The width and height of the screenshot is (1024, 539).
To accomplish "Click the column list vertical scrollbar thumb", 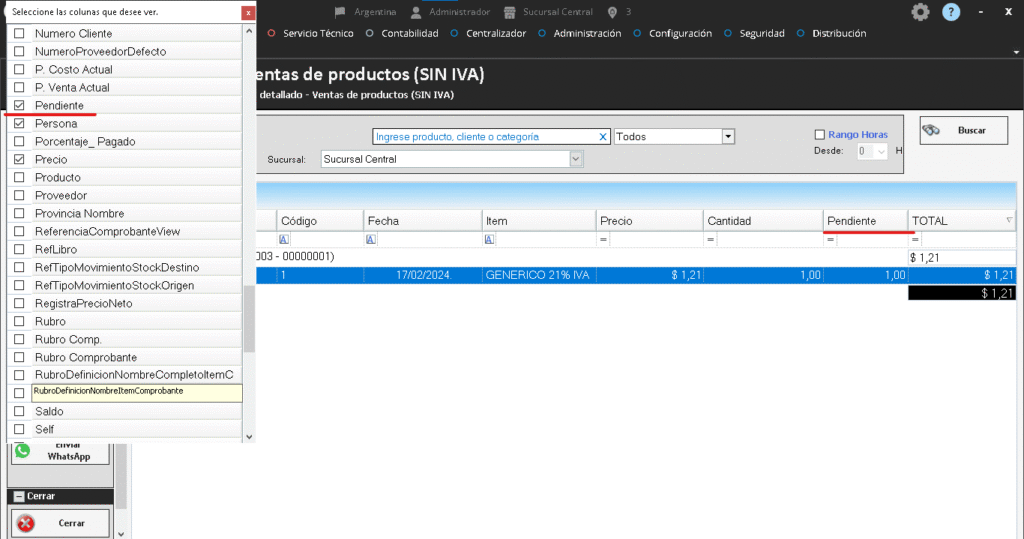I will [x=249, y=318].
